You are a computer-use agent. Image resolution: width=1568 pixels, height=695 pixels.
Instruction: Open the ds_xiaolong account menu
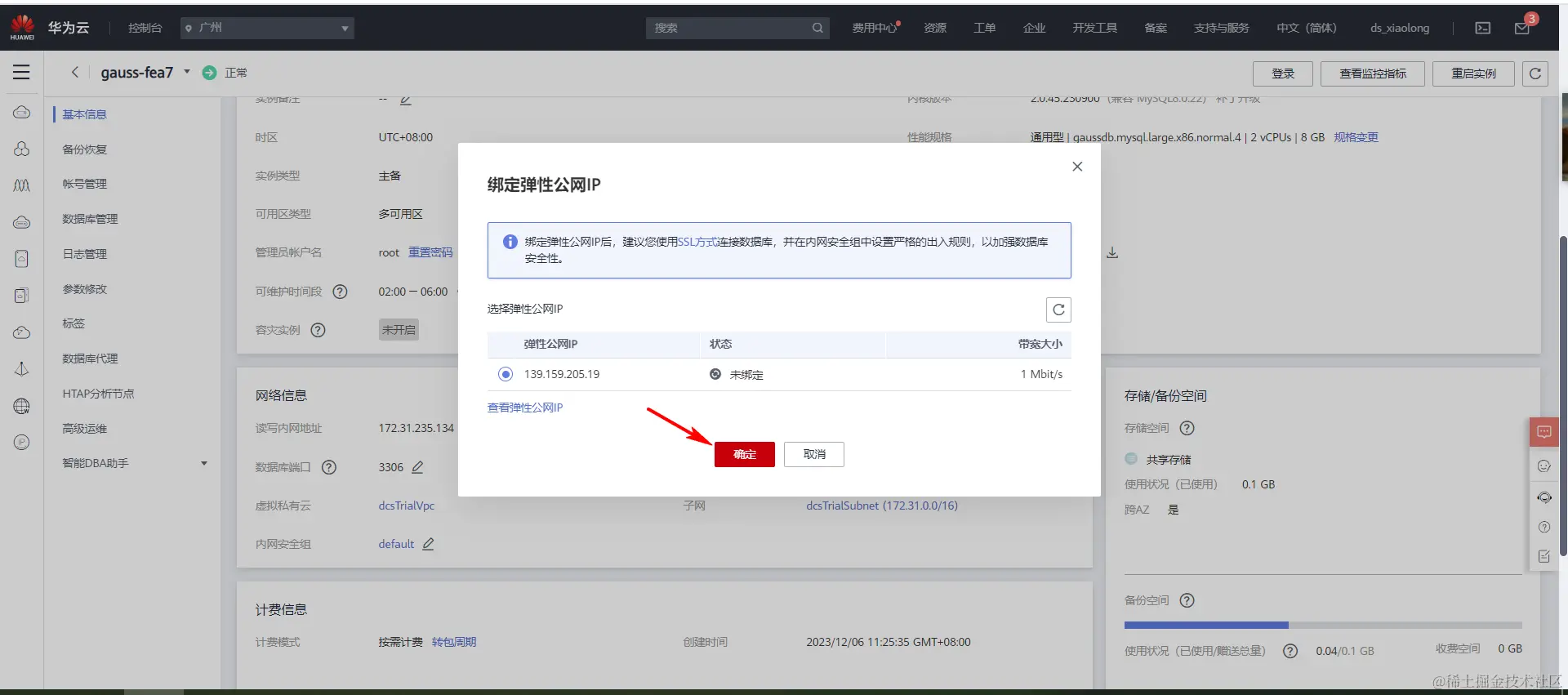click(1400, 28)
